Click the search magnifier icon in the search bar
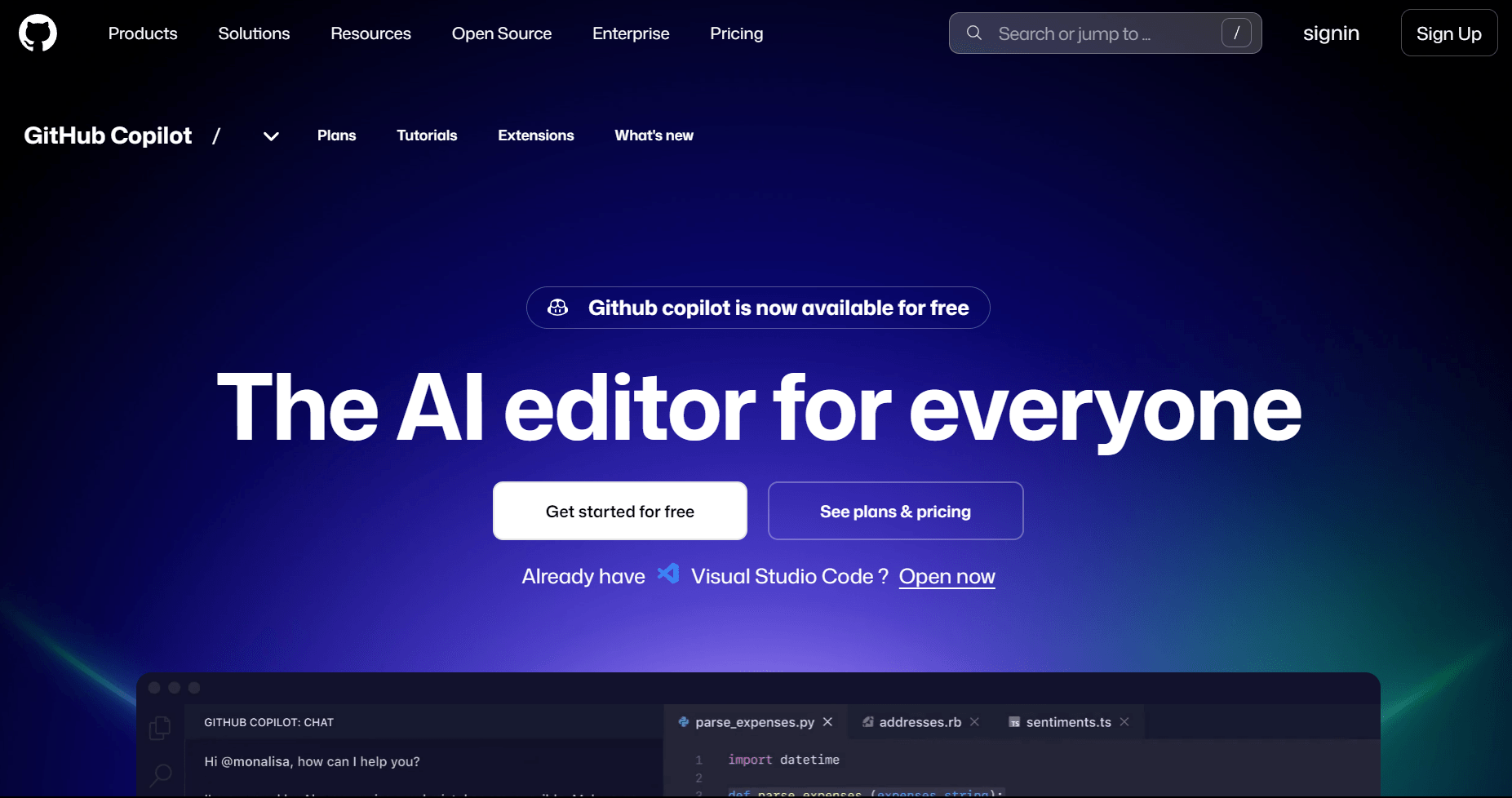1512x798 pixels. pos(974,33)
